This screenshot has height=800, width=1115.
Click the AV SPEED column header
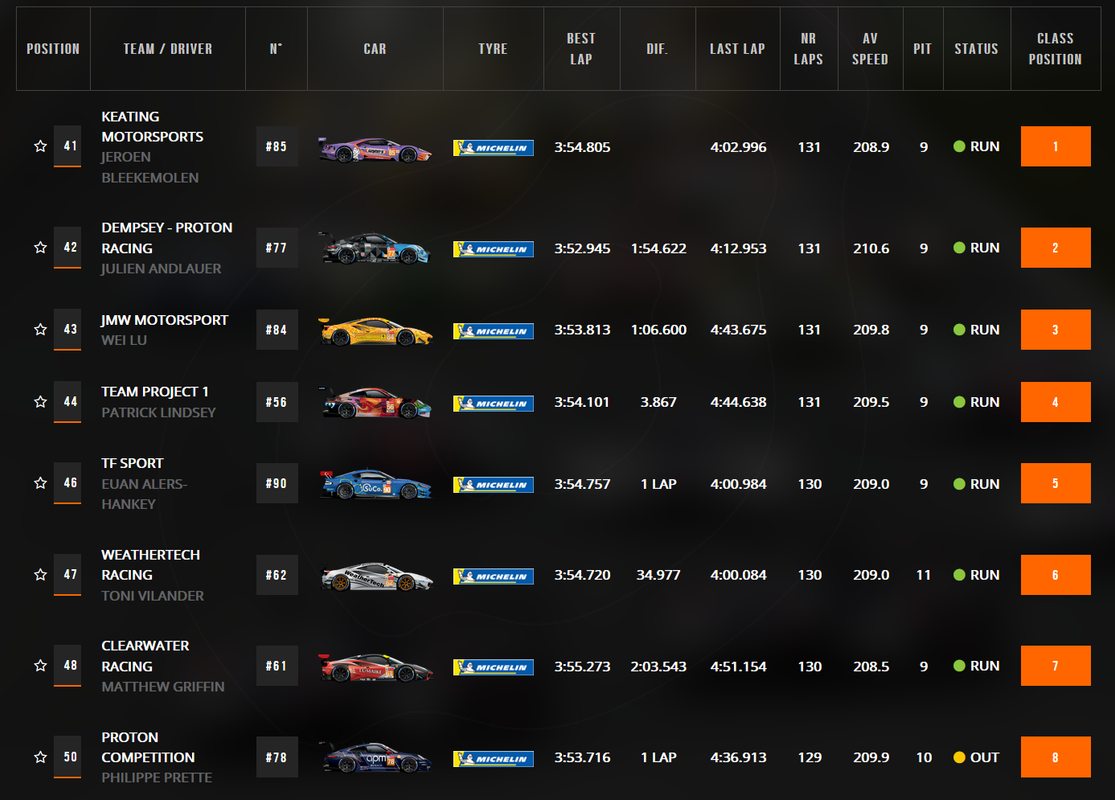(870, 48)
